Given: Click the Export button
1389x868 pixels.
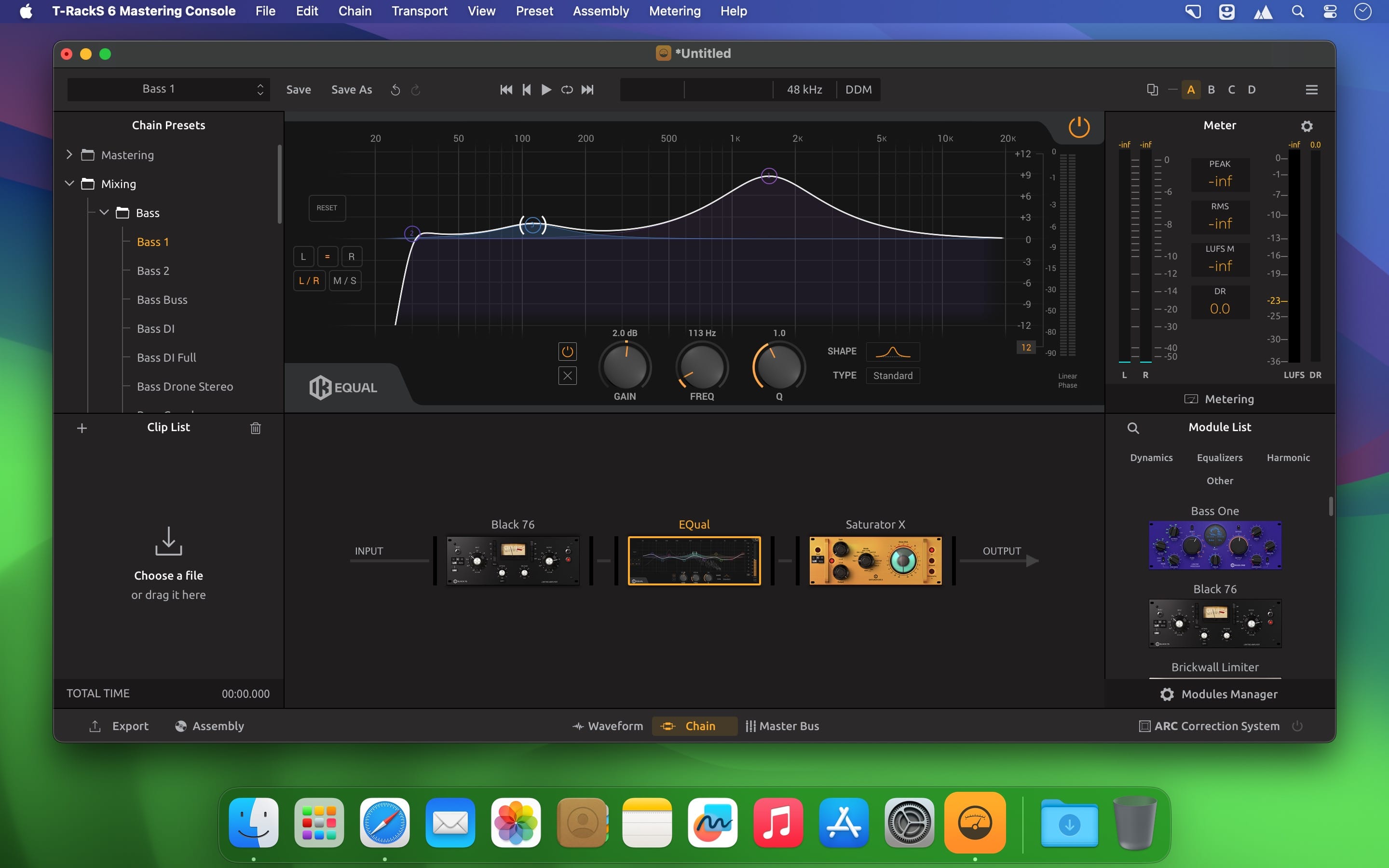Looking at the screenshot, I should 119,726.
